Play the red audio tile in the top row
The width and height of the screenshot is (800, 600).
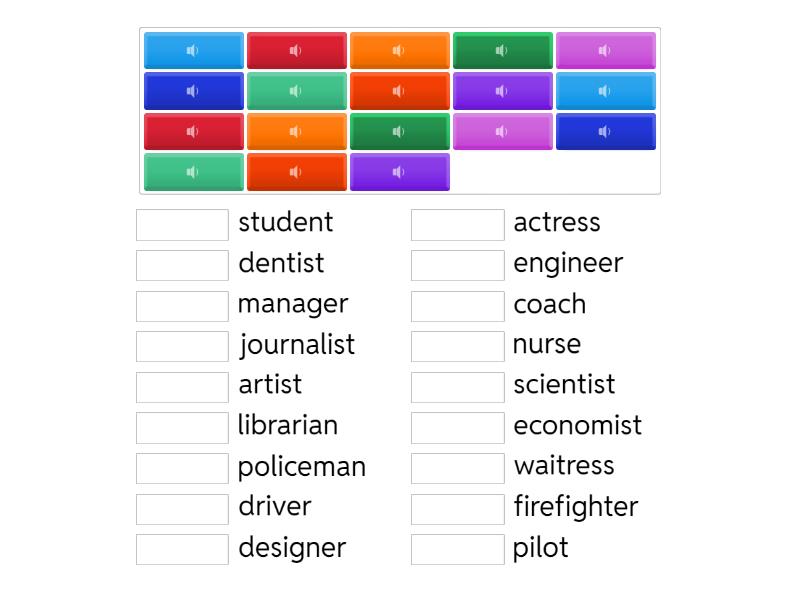296,51
